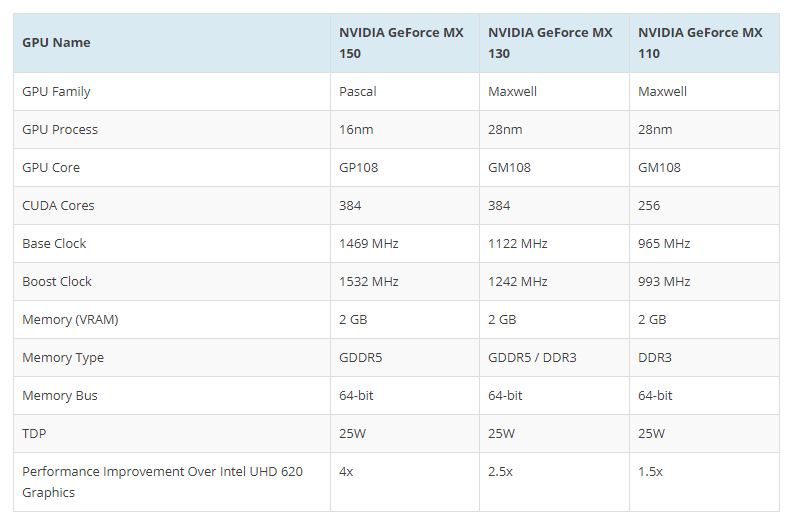Select the GPU Process row label

point(60,129)
